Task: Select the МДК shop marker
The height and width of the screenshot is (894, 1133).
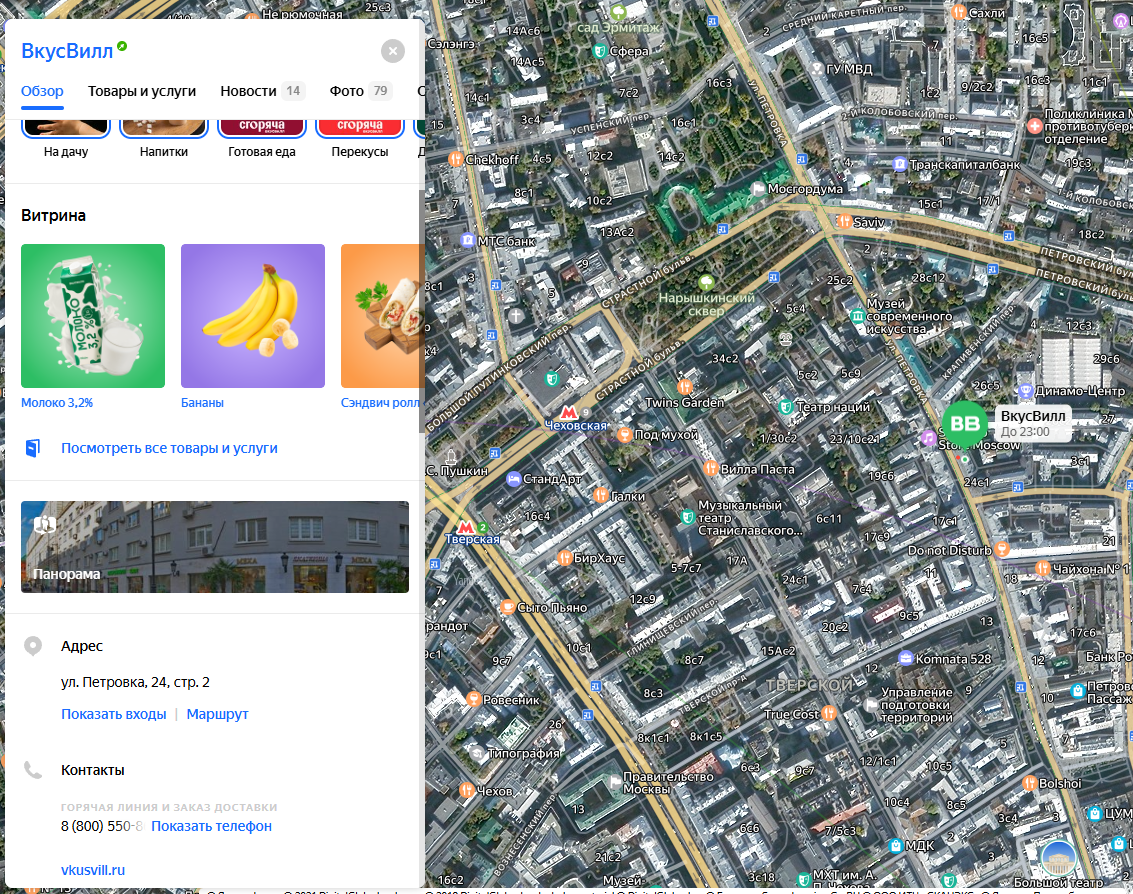Action: tap(896, 845)
